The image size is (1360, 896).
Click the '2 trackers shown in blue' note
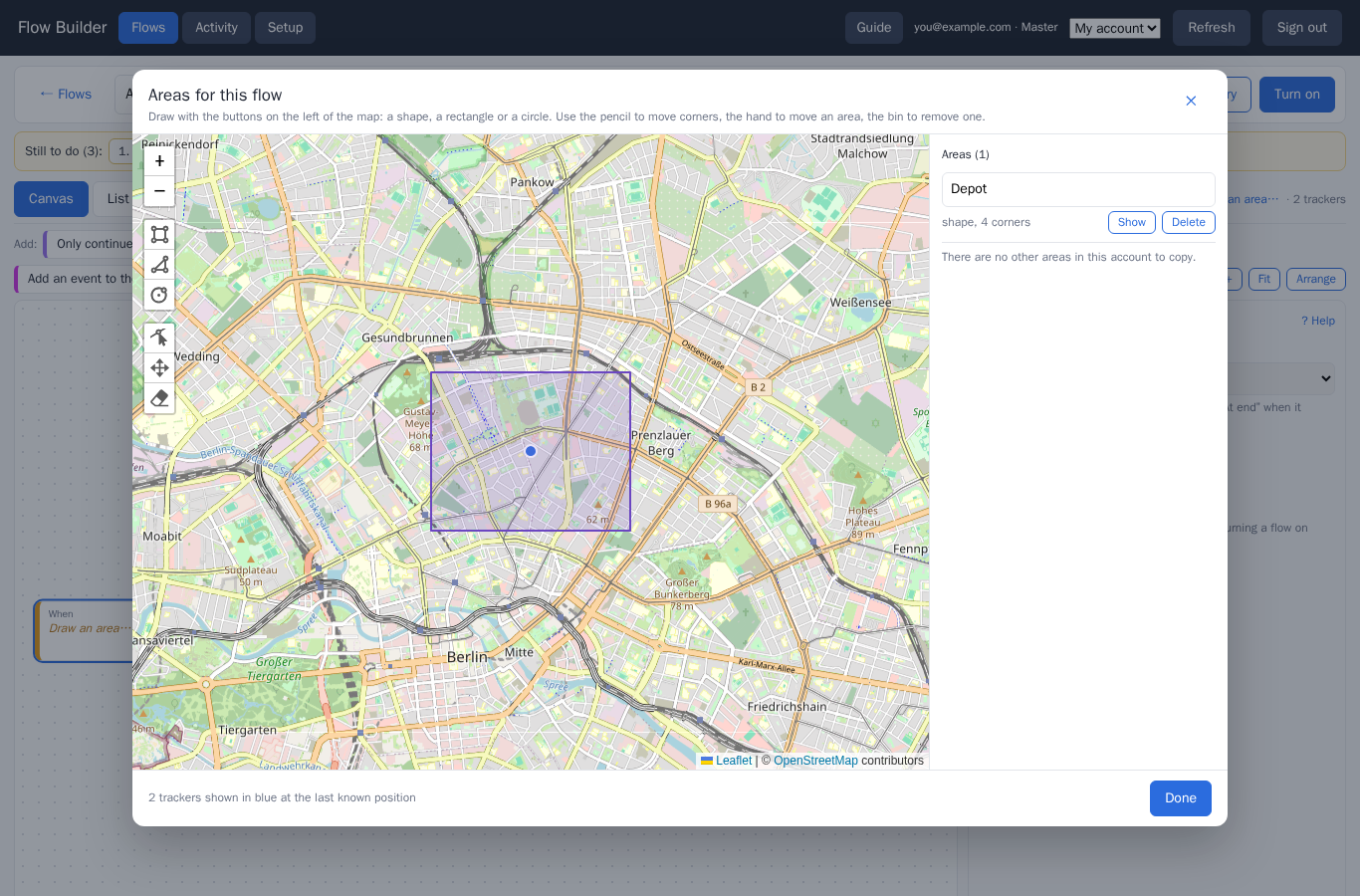click(282, 797)
